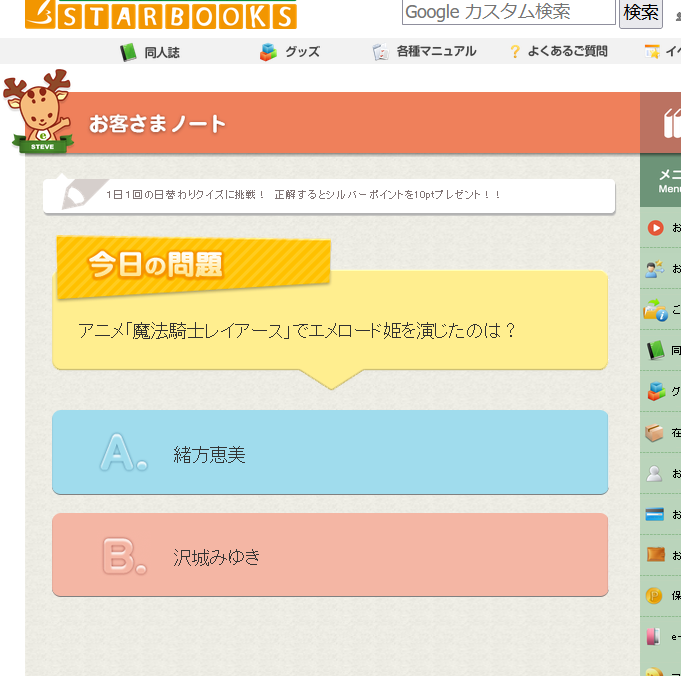
Task: Click the colored cubes icon beside グッズ
Action: pos(268,52)
